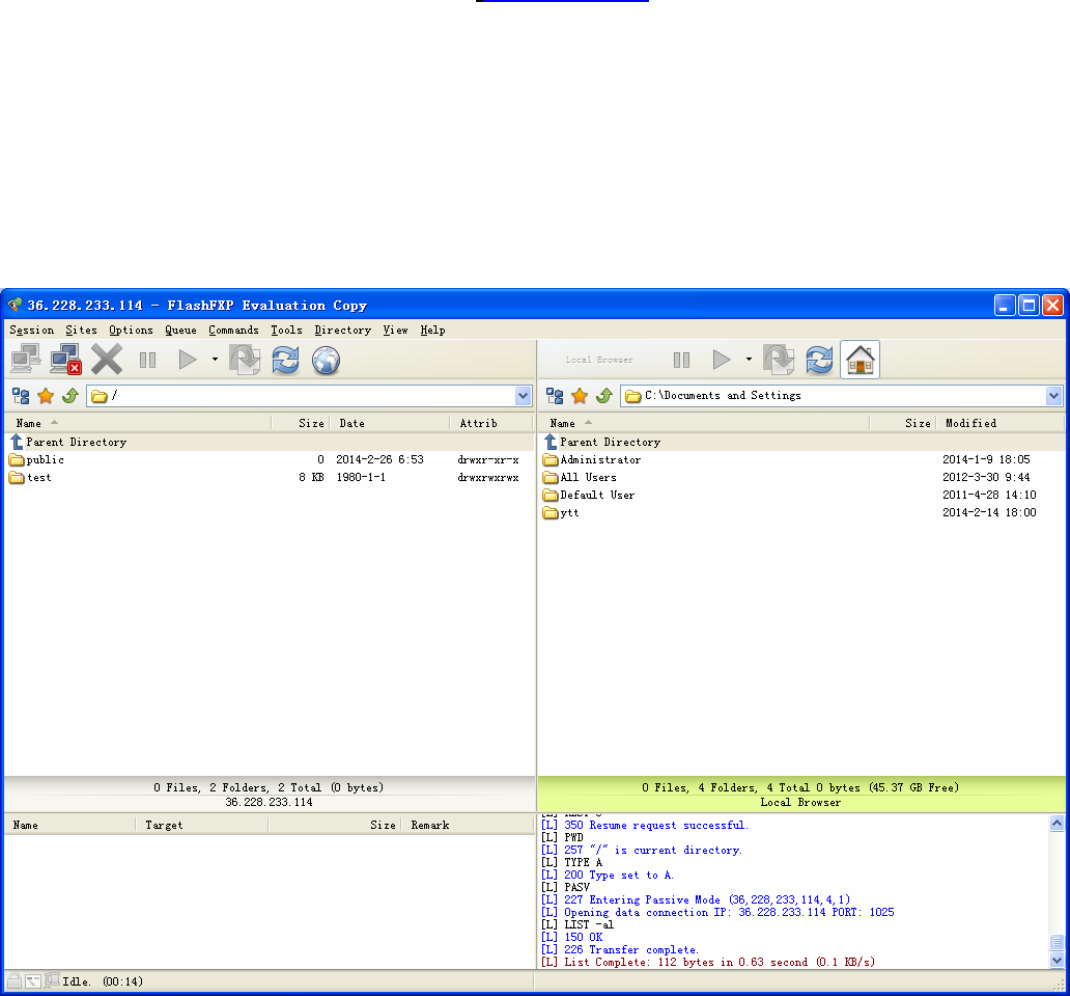Screen dimensions: 1070x996
Task: Open the Help menu
Action: point(433,330)
